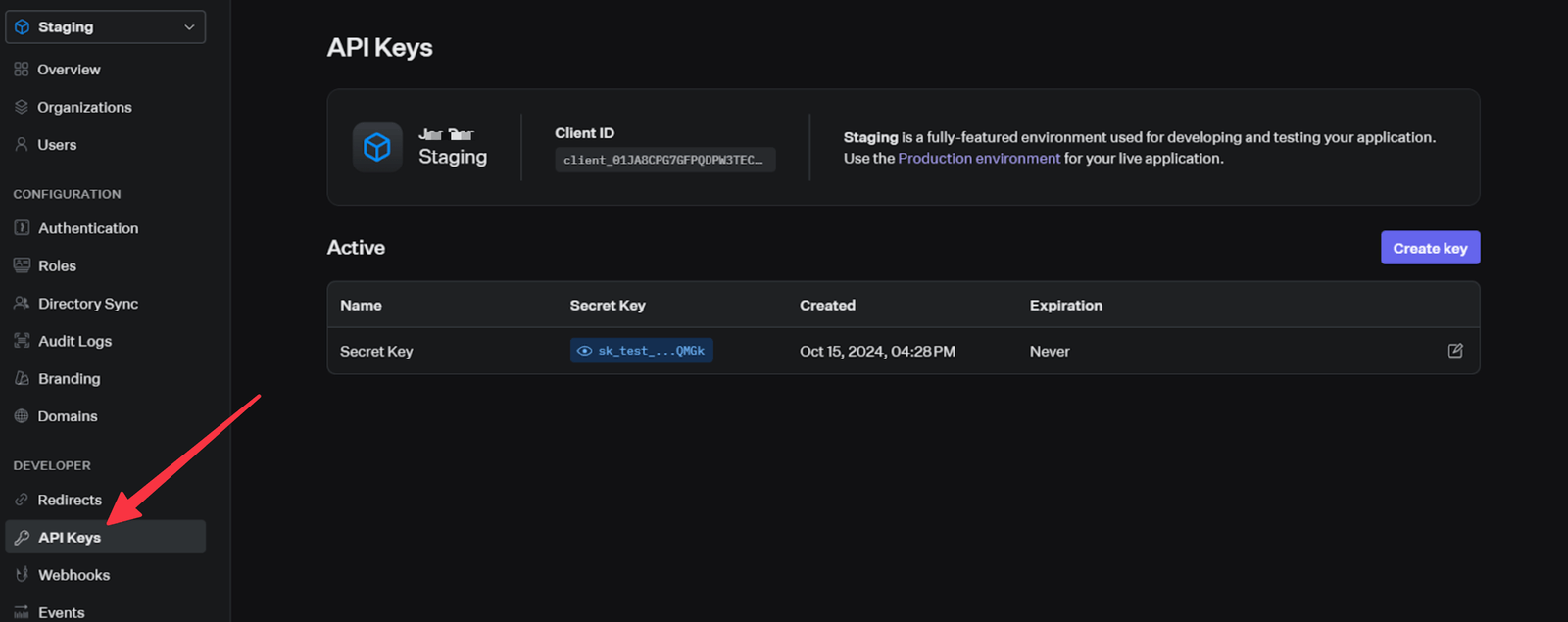This screenshot has height=622, width=1568.
Task: Click the "CONFIGURATION" sidebar heading
Action: click(x=68, y=194)
